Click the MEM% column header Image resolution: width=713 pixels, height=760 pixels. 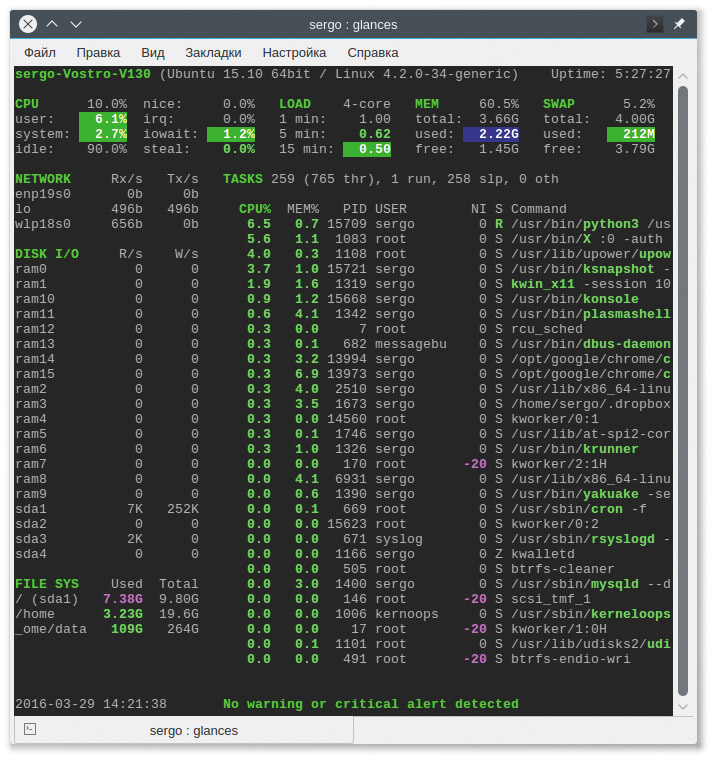(x=303, y=209)
